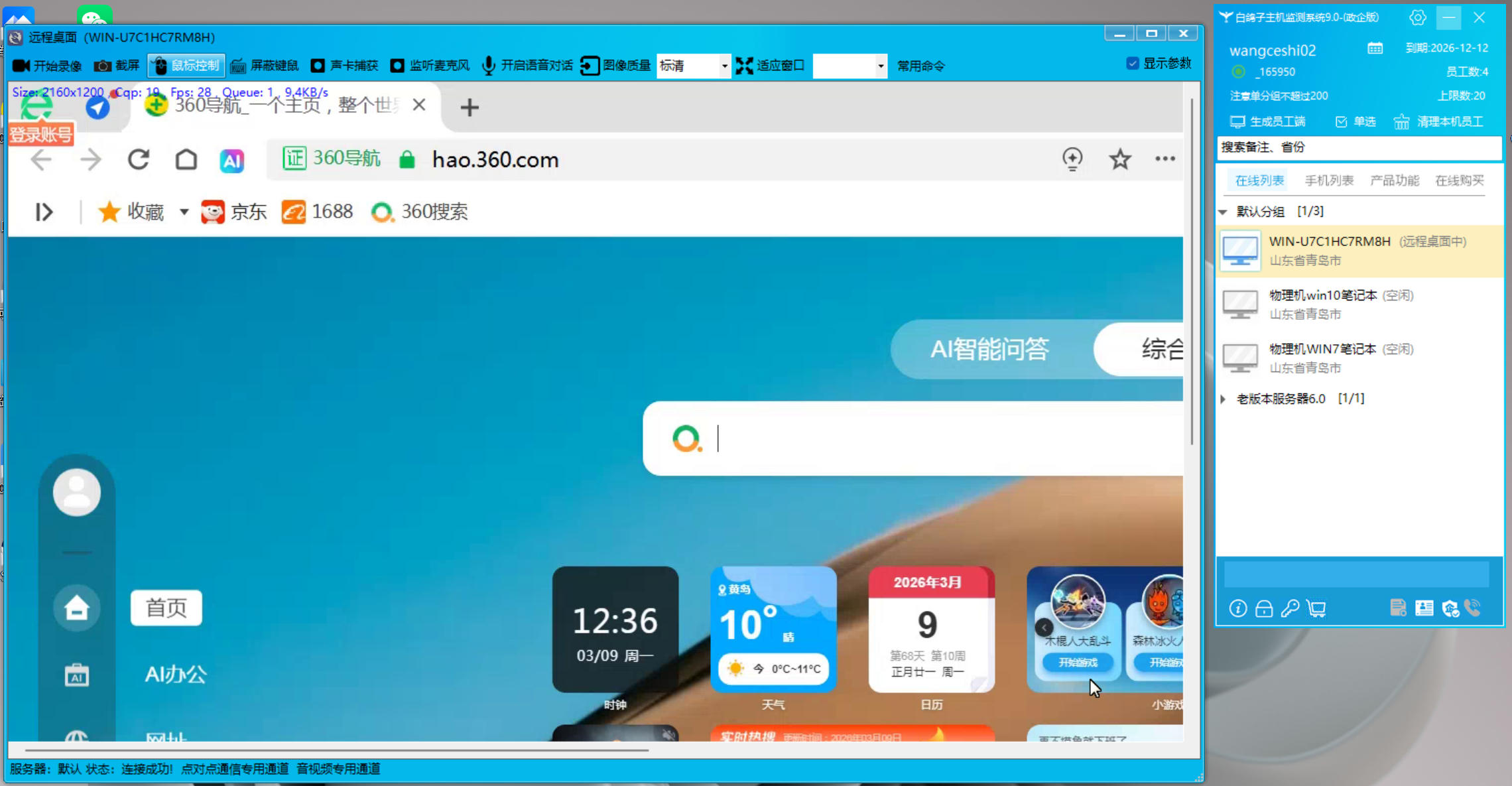This screenshot has width=1512, height=786.
Task: Collapse the 默认分组 group
Action: [x=1224, y=212]
